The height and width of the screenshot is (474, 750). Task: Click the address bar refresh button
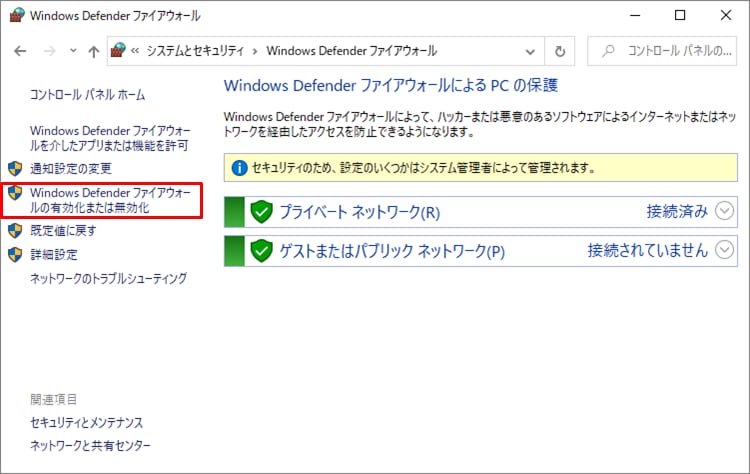click(560, 51)
